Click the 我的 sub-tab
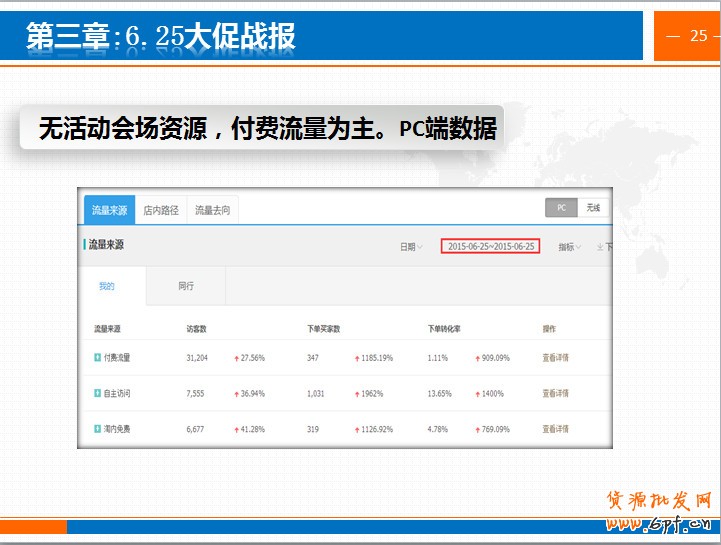This screenshot has width=721, height=545. pos(107,286)
